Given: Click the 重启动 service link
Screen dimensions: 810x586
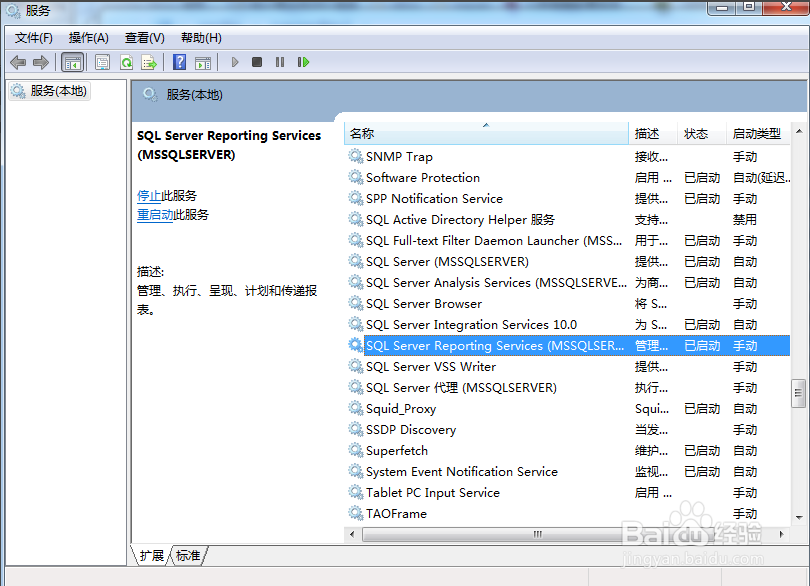Looking at the screenshot, I should coord(155,215).
